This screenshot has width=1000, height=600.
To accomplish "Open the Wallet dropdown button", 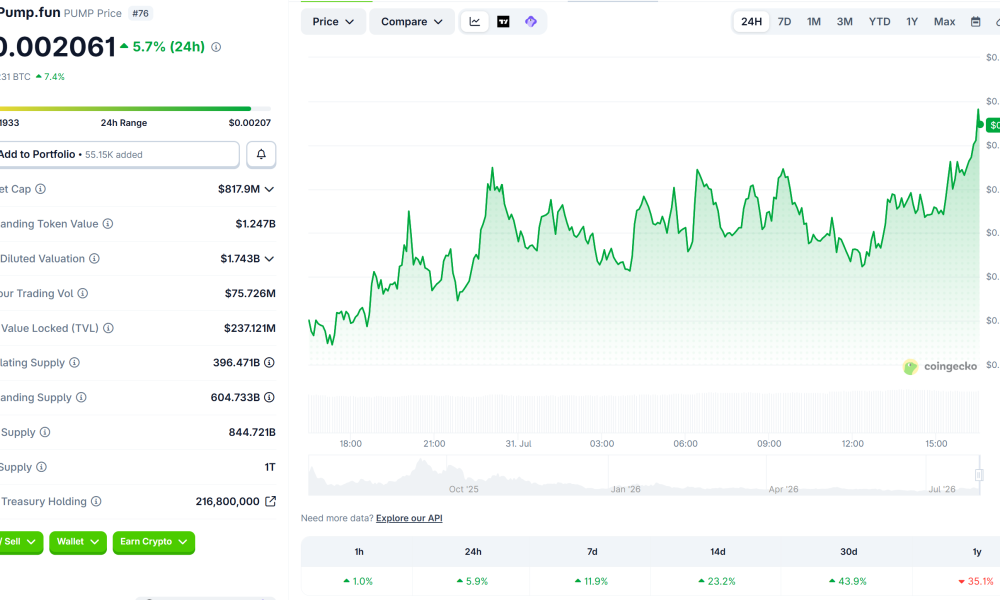I will point(78,542).
